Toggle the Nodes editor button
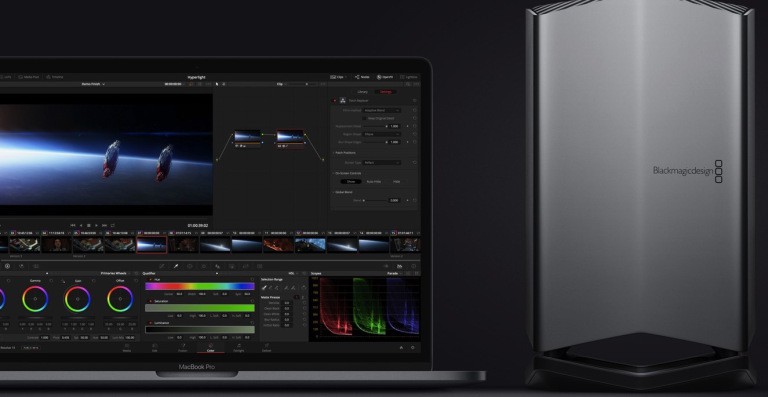This screenshot has width=768, height=397. [362, 77]
